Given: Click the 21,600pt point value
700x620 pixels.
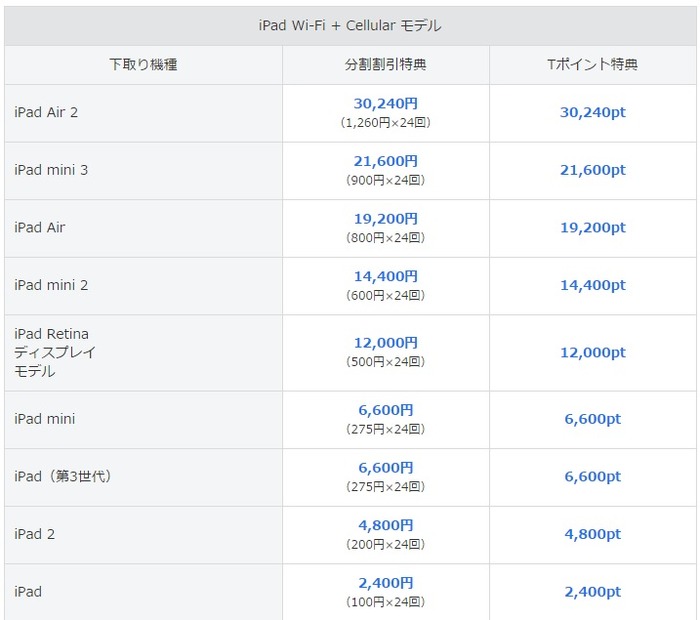Looking at the screenshot, I should coord(593,170).
